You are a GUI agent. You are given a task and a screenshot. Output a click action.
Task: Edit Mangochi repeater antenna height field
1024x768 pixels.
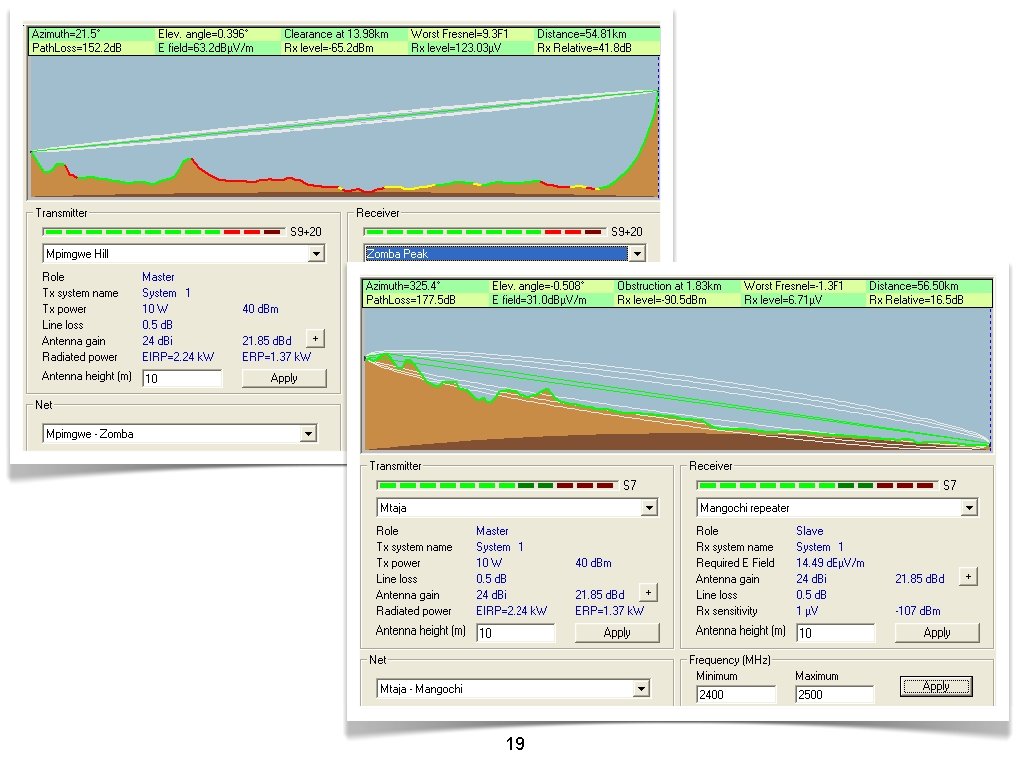click(x=835, y=632)
